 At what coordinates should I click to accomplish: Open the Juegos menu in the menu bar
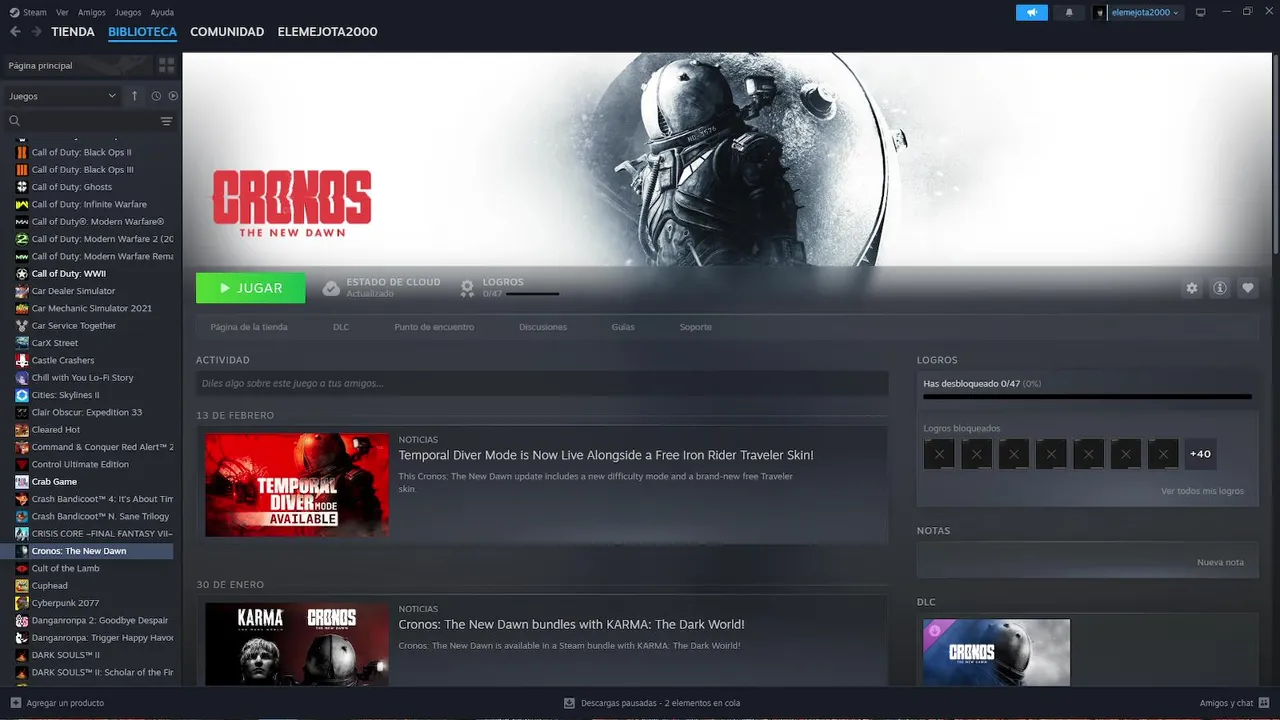[128, 12]
